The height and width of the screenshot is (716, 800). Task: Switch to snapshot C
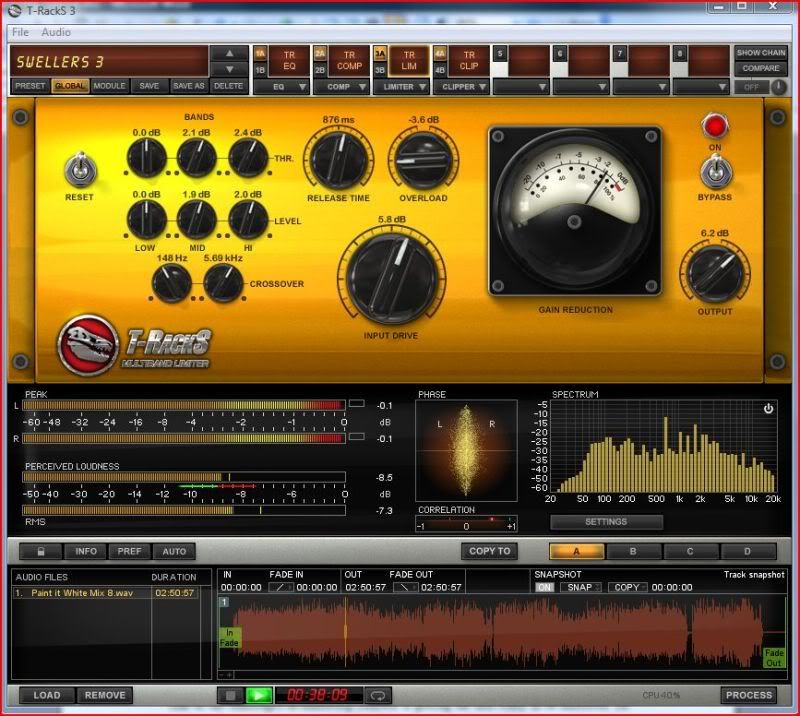[x=690, y=551]
